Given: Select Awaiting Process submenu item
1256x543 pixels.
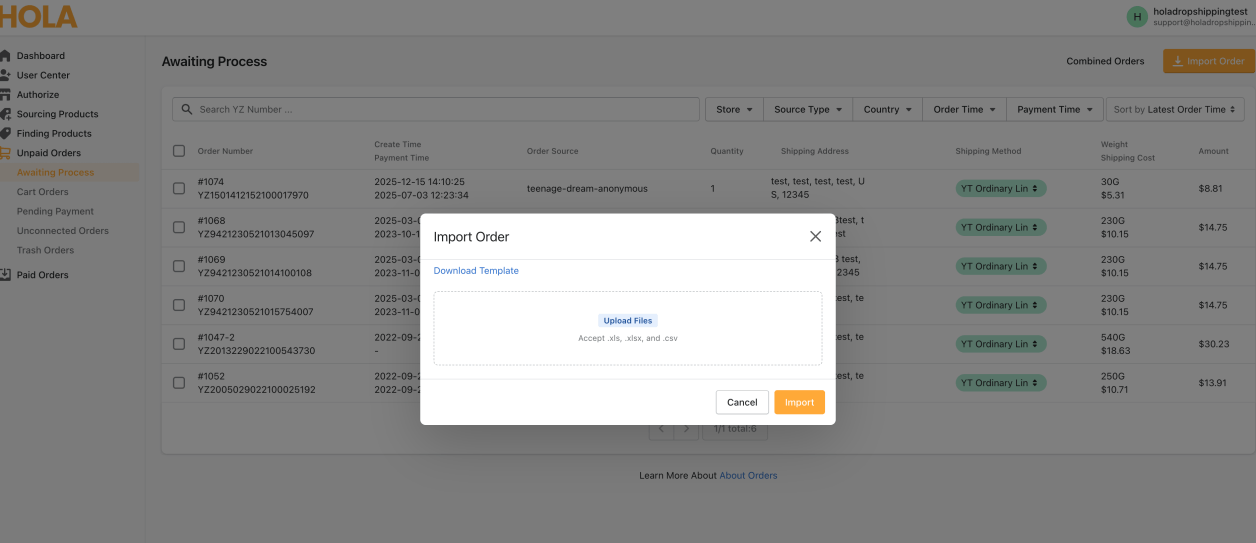Looking at the screenshot, I should [x=55, y=172].
